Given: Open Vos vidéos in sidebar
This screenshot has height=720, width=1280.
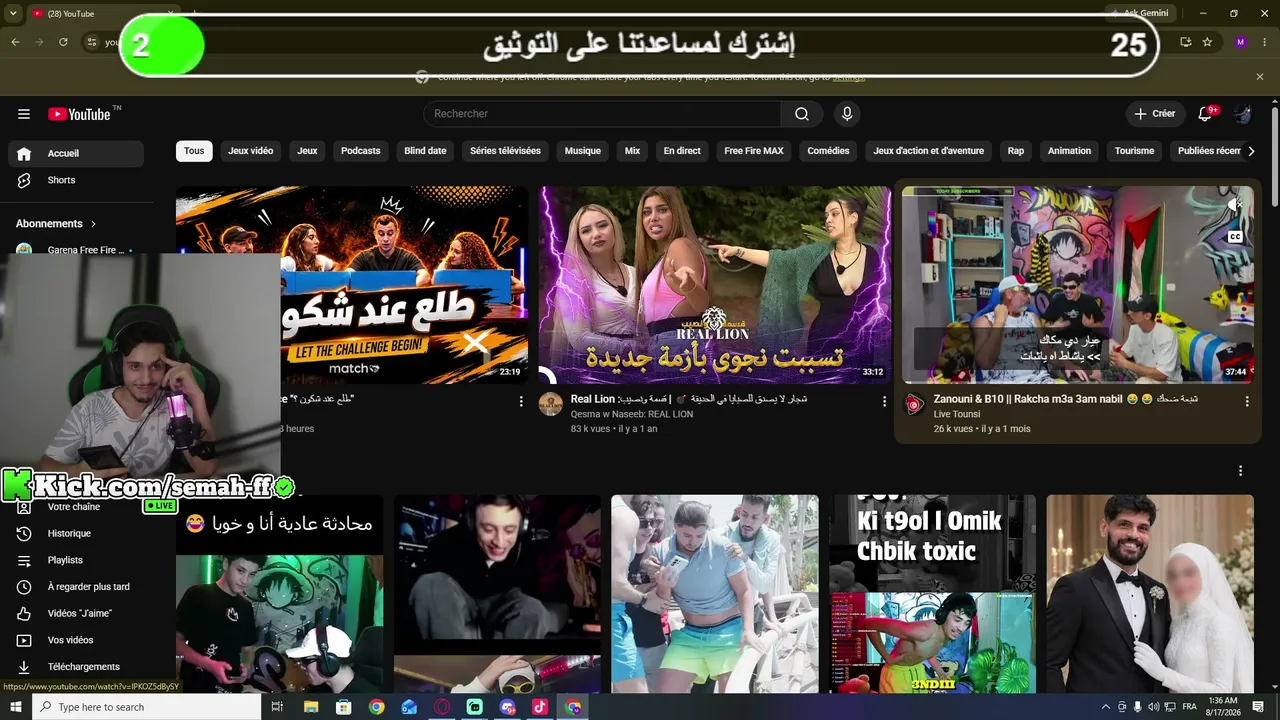Looking at the screenshot, I should click(x=76, y=640).
